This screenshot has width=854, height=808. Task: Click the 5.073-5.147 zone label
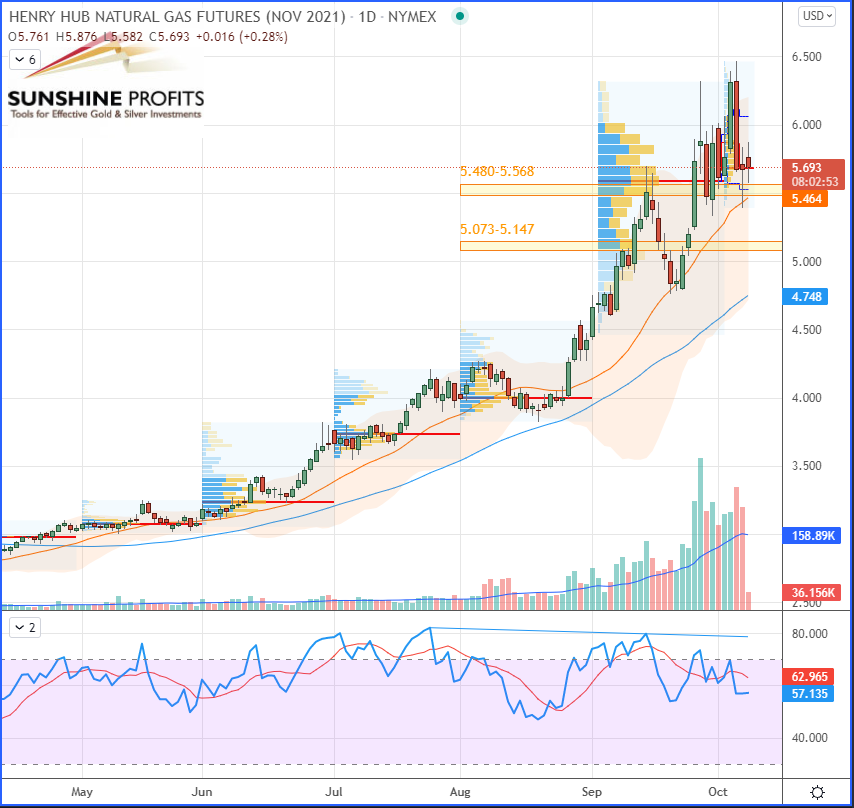[497, 229]
